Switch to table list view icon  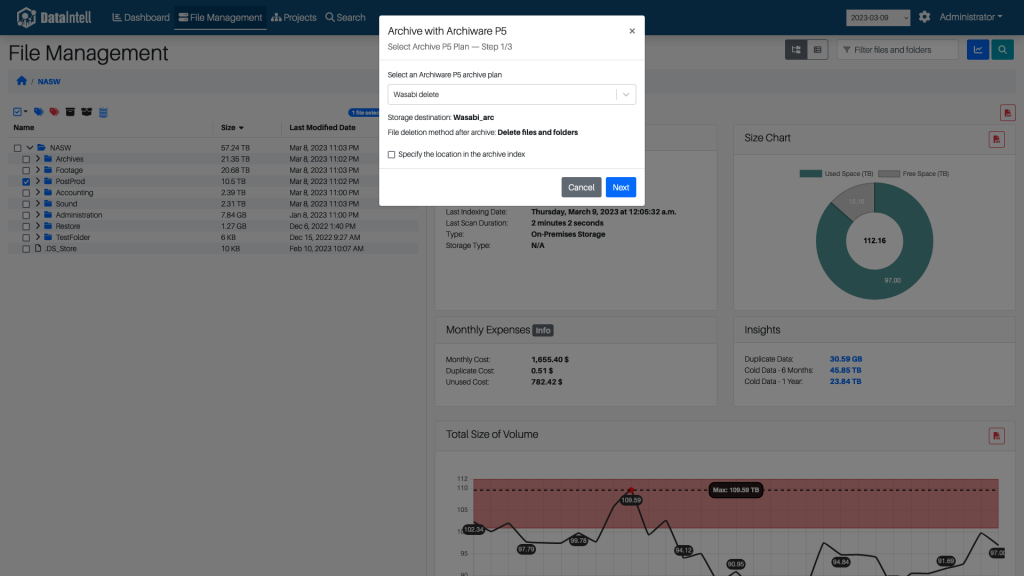tap(818, 50)
